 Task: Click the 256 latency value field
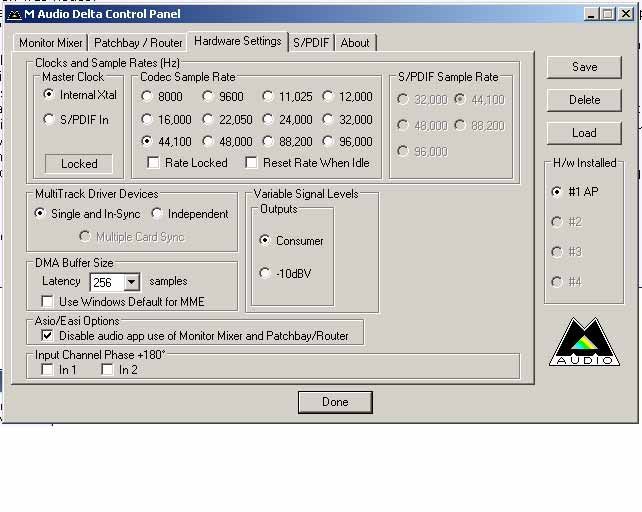pos(107,282)
